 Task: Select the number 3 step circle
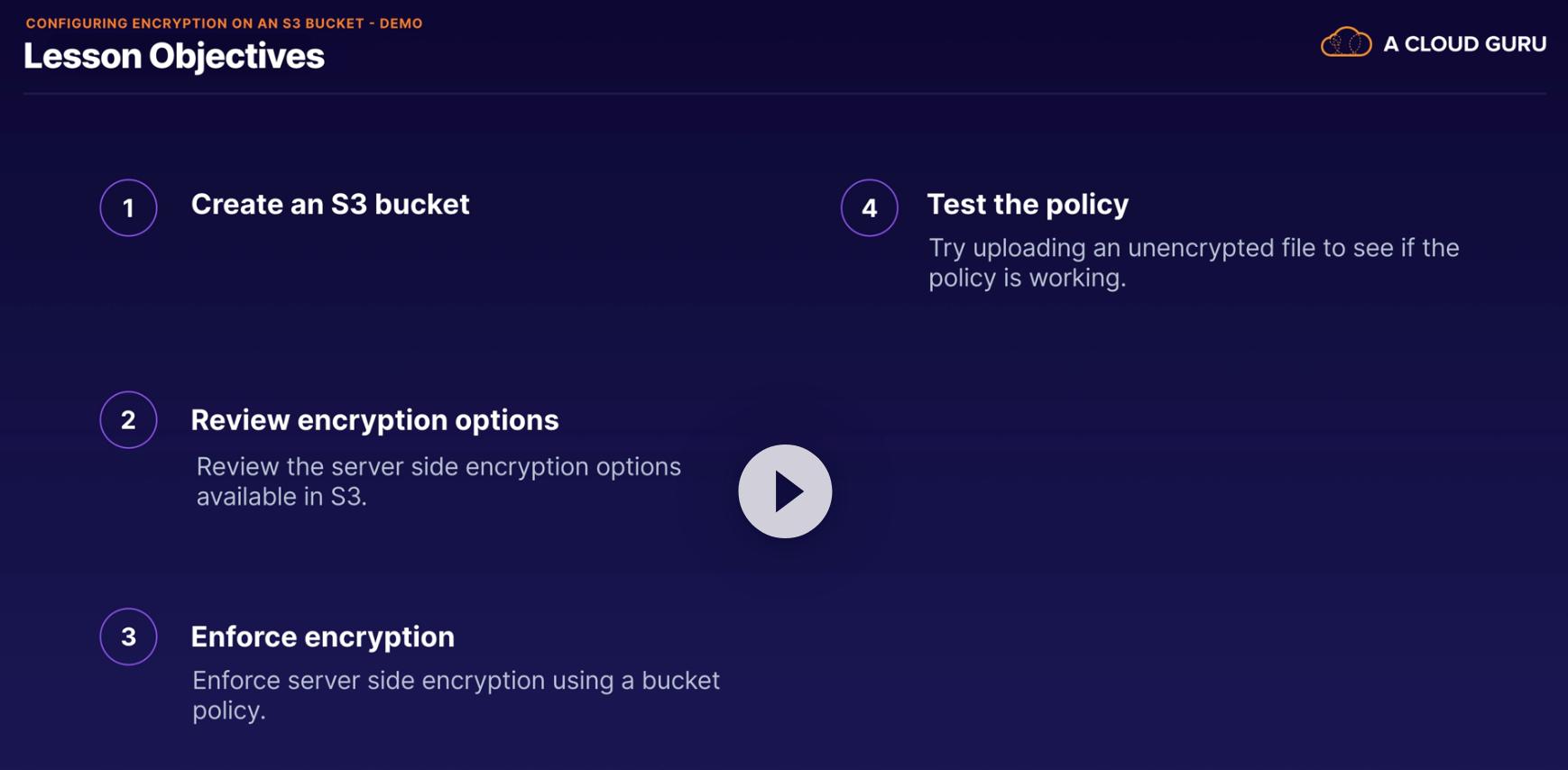(128, 637)
